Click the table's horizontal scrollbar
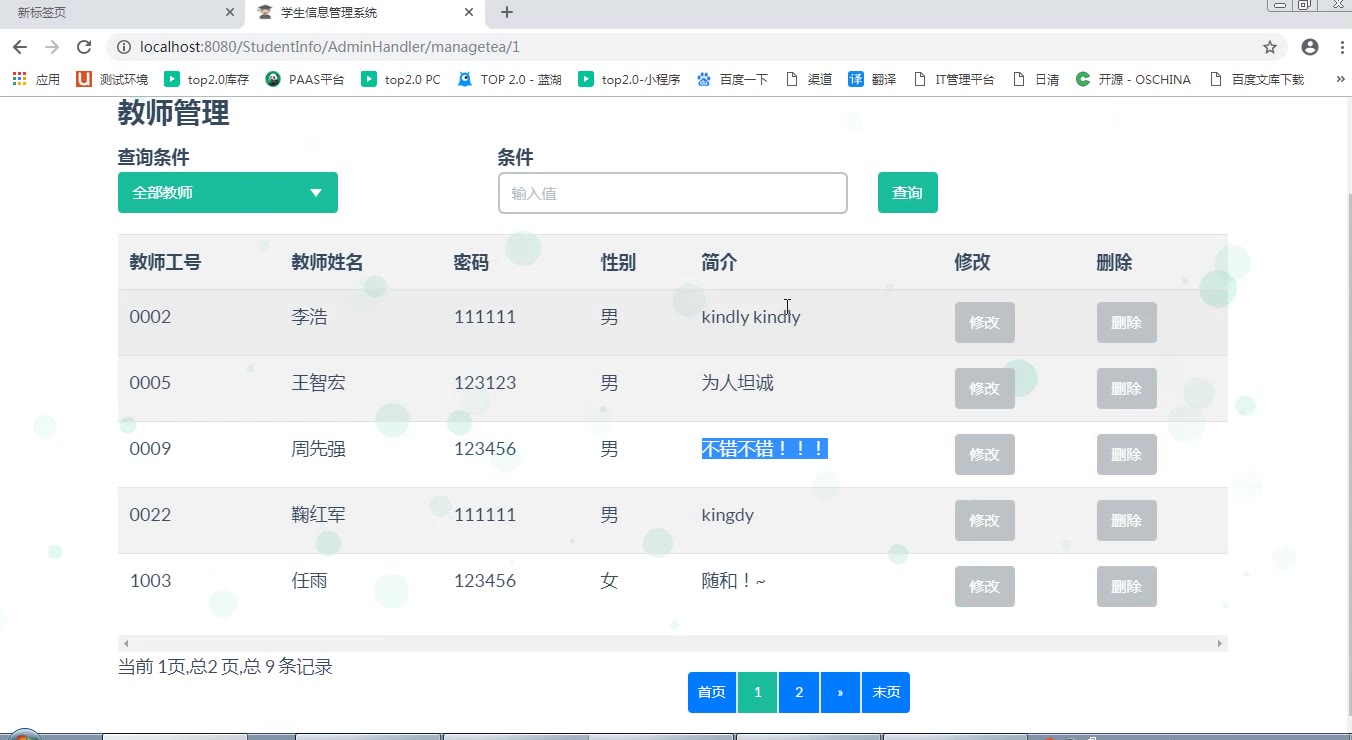 (672, 643)
